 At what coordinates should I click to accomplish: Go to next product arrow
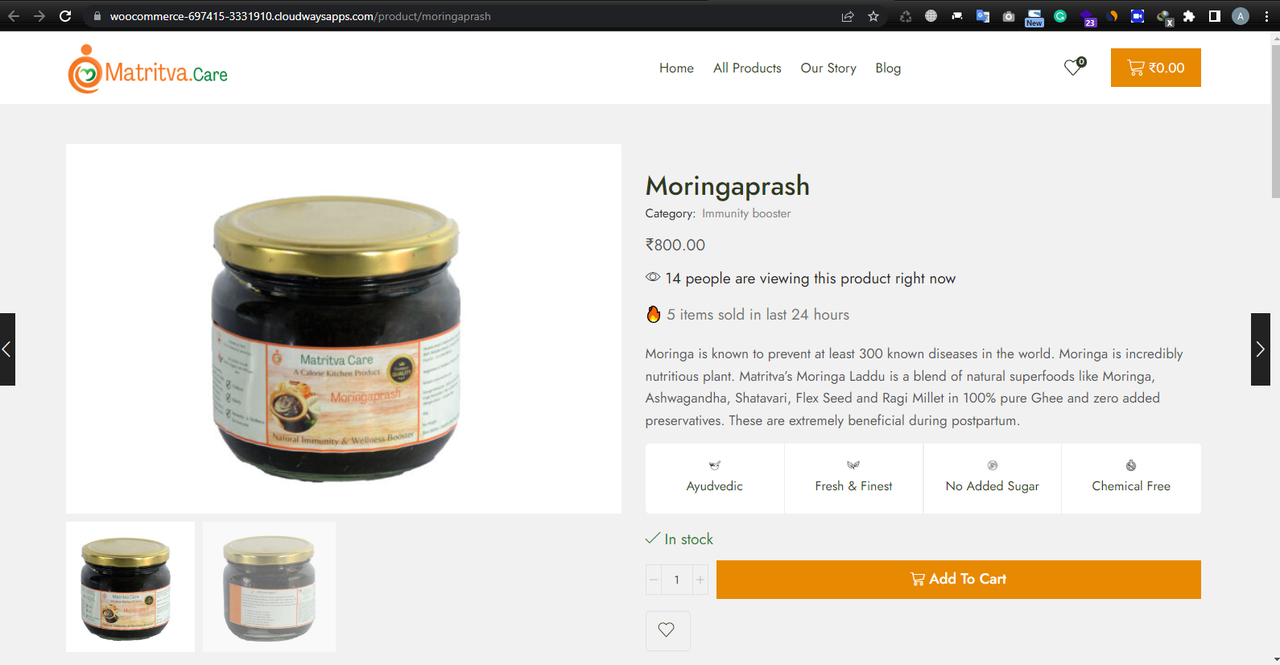pos(1260,349)
